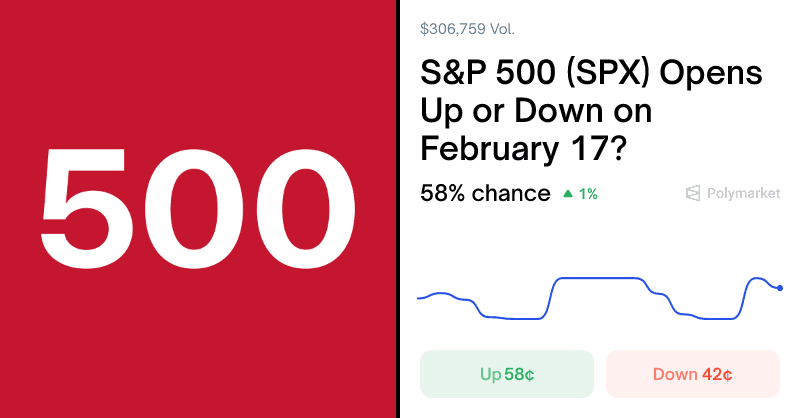800x418 pixels.
Task: Open the red 500 market thumbnail
Action: [198, 208]
